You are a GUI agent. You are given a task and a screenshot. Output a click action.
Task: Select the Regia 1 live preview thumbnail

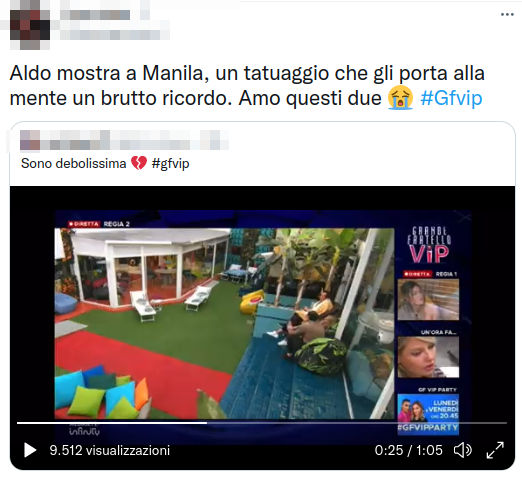428,299
